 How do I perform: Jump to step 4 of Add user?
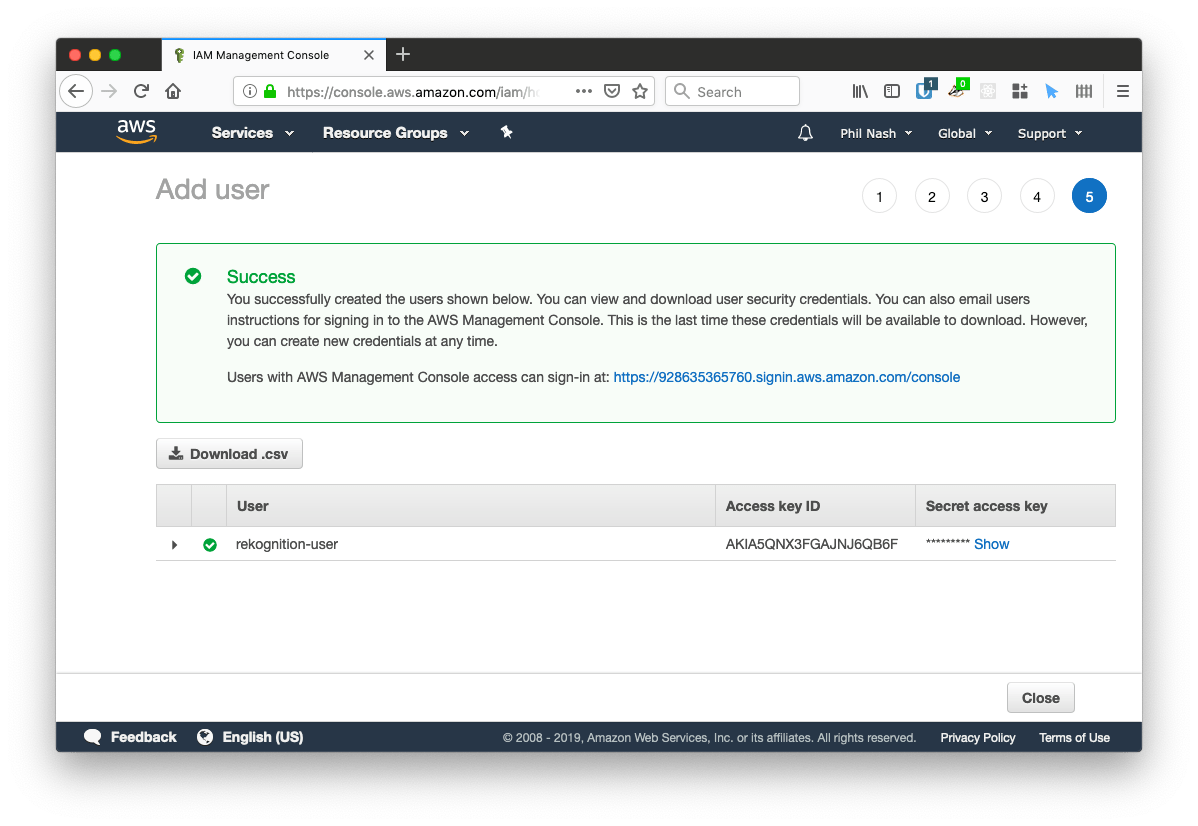click(x=1037, y=196)
